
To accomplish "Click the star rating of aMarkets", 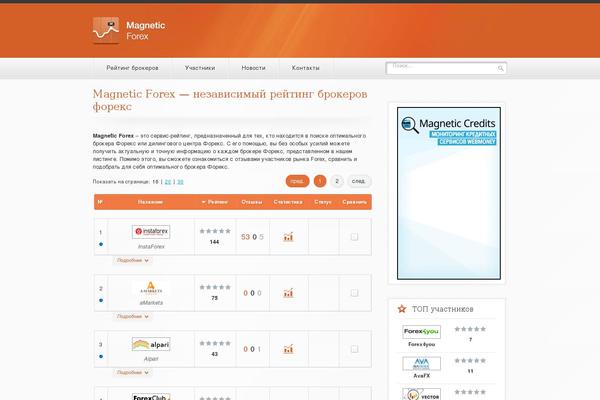I will pos(215,287).
